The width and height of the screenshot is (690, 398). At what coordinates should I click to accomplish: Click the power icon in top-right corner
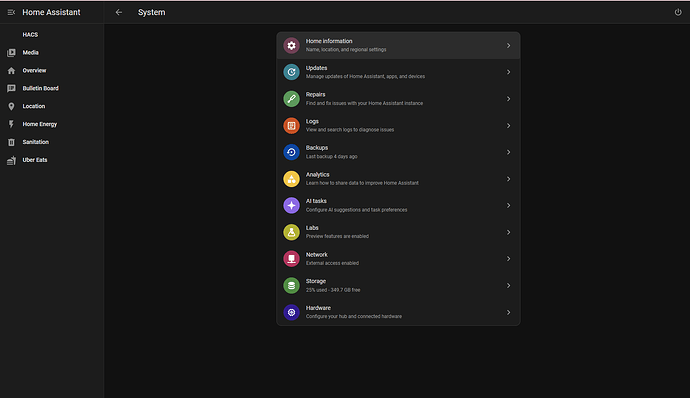[678, 12]
